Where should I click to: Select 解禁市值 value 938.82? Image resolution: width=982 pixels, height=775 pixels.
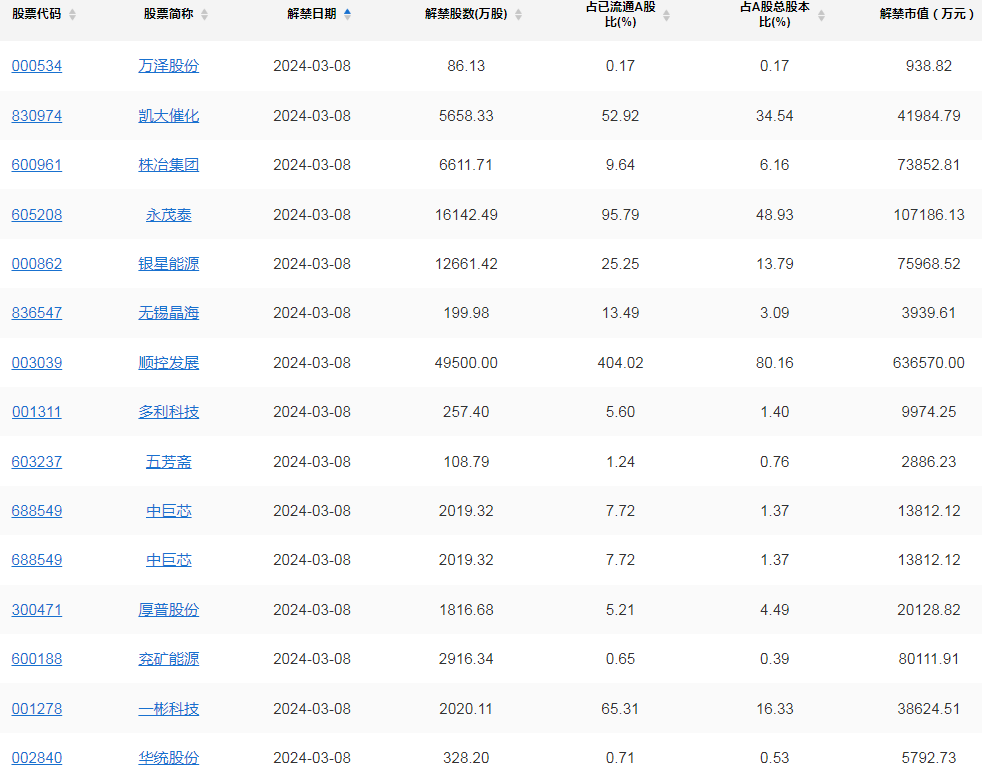(x=929, y=66)
